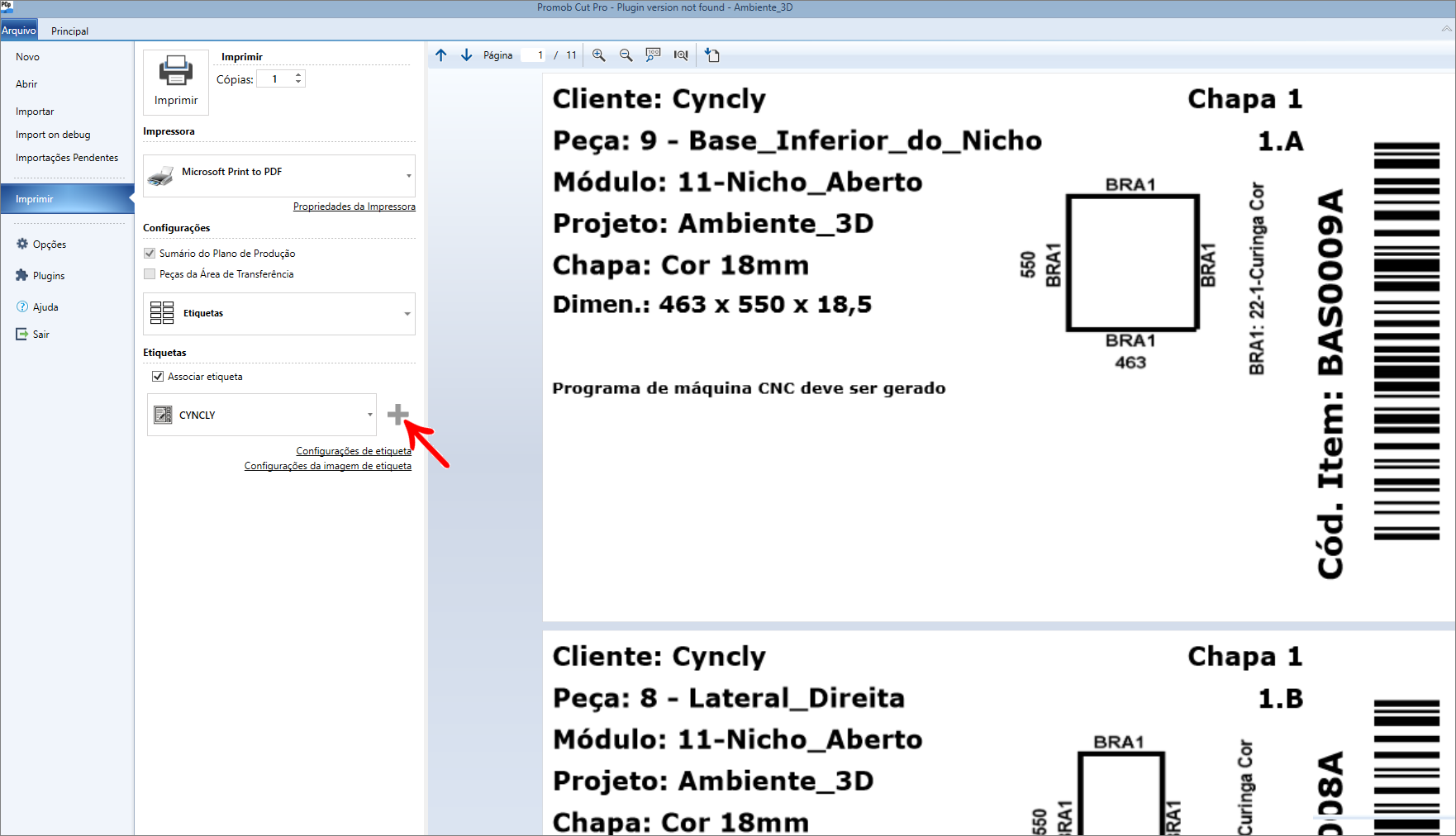This screenshot has width=1456, height=836.
Task: Enable Peças da Área de Transferência checkbox
Action: [x=150, y=274]
